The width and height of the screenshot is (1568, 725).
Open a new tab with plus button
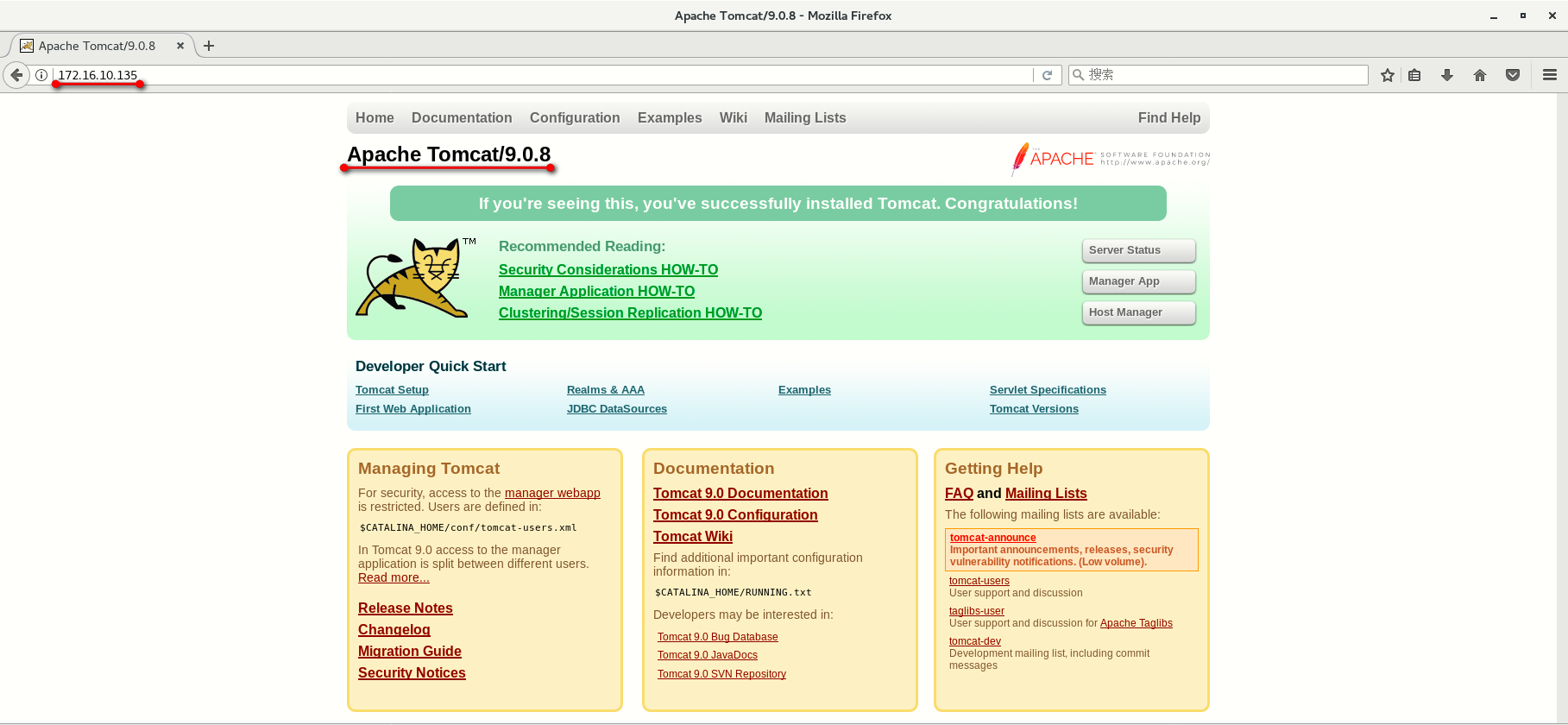click(x=209, y=46)
